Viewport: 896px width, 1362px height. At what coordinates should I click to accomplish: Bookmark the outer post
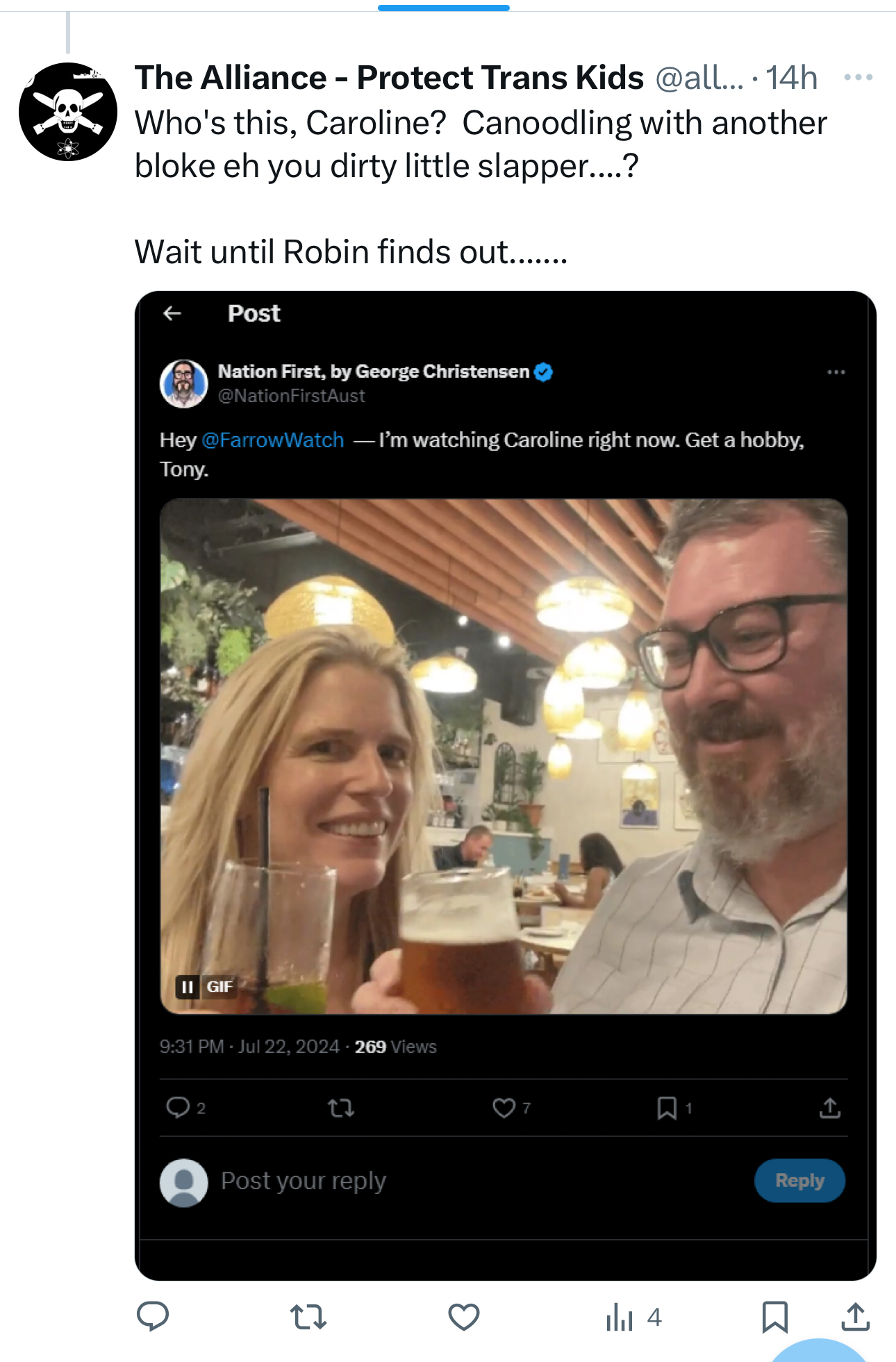[774, 1316]
